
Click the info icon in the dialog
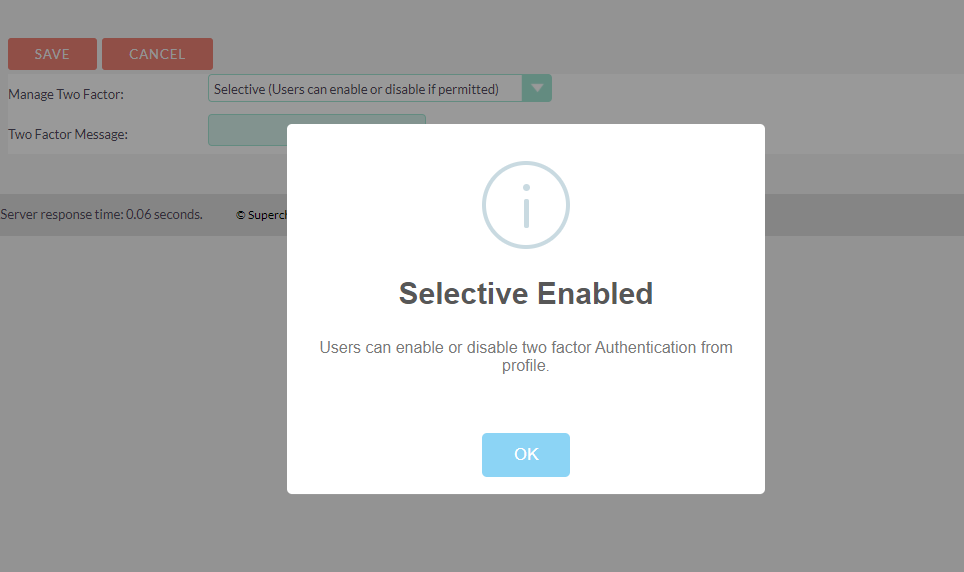point(526,205)
